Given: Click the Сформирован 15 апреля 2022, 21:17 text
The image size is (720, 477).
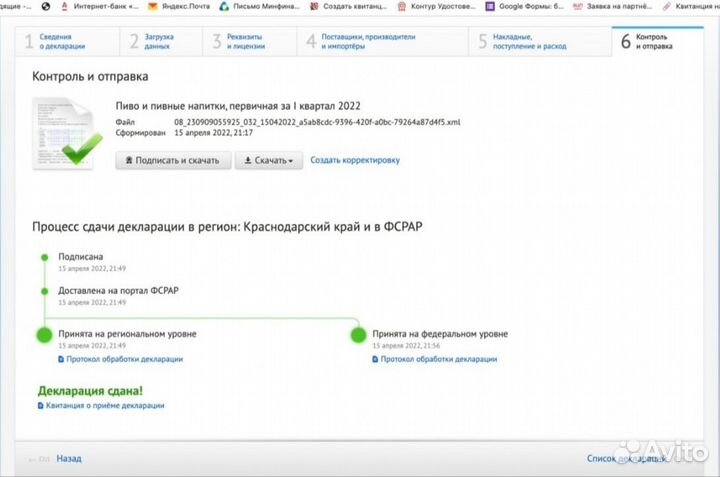Looking at the screenshot, I should (x=184, y=133).
